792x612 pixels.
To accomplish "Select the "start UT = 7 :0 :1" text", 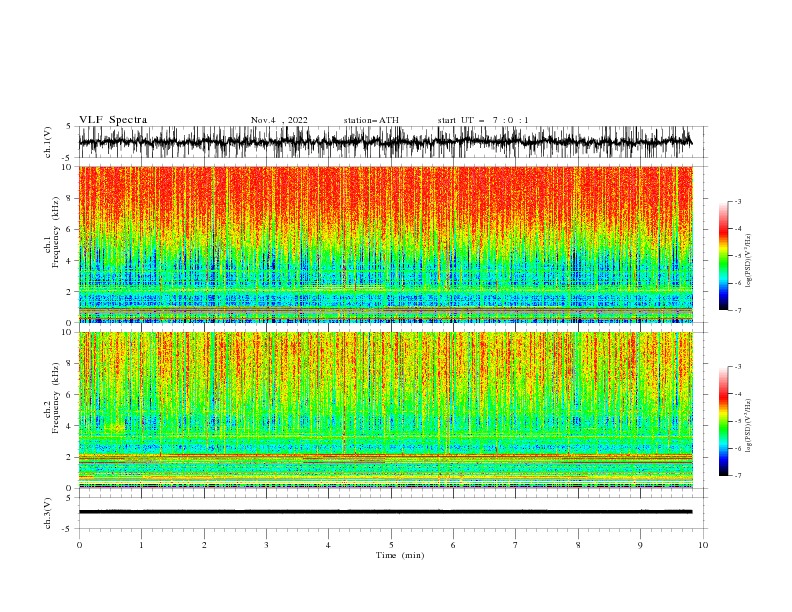I will tap(483, 120).
